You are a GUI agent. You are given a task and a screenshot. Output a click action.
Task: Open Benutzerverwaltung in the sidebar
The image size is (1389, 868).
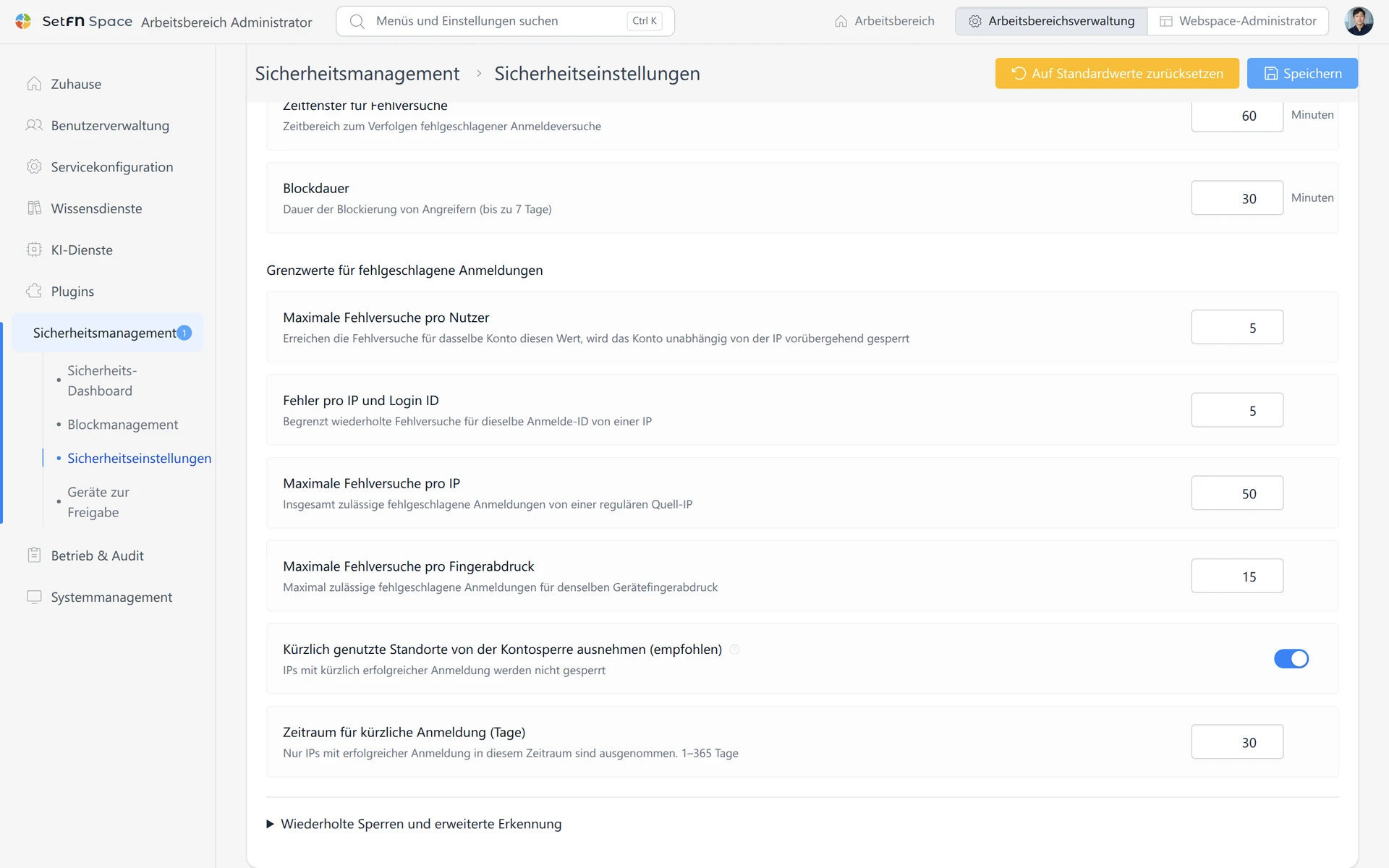tap(109, 125)
